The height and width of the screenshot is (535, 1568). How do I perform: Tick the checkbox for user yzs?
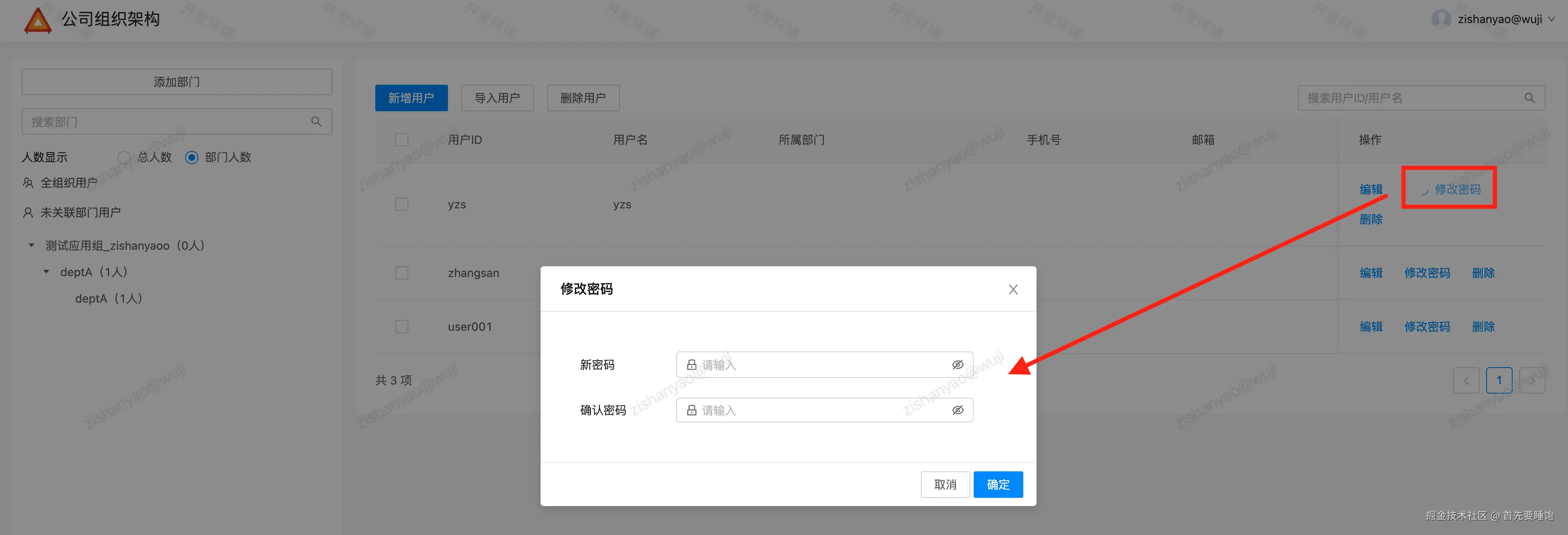click(402, 205)
